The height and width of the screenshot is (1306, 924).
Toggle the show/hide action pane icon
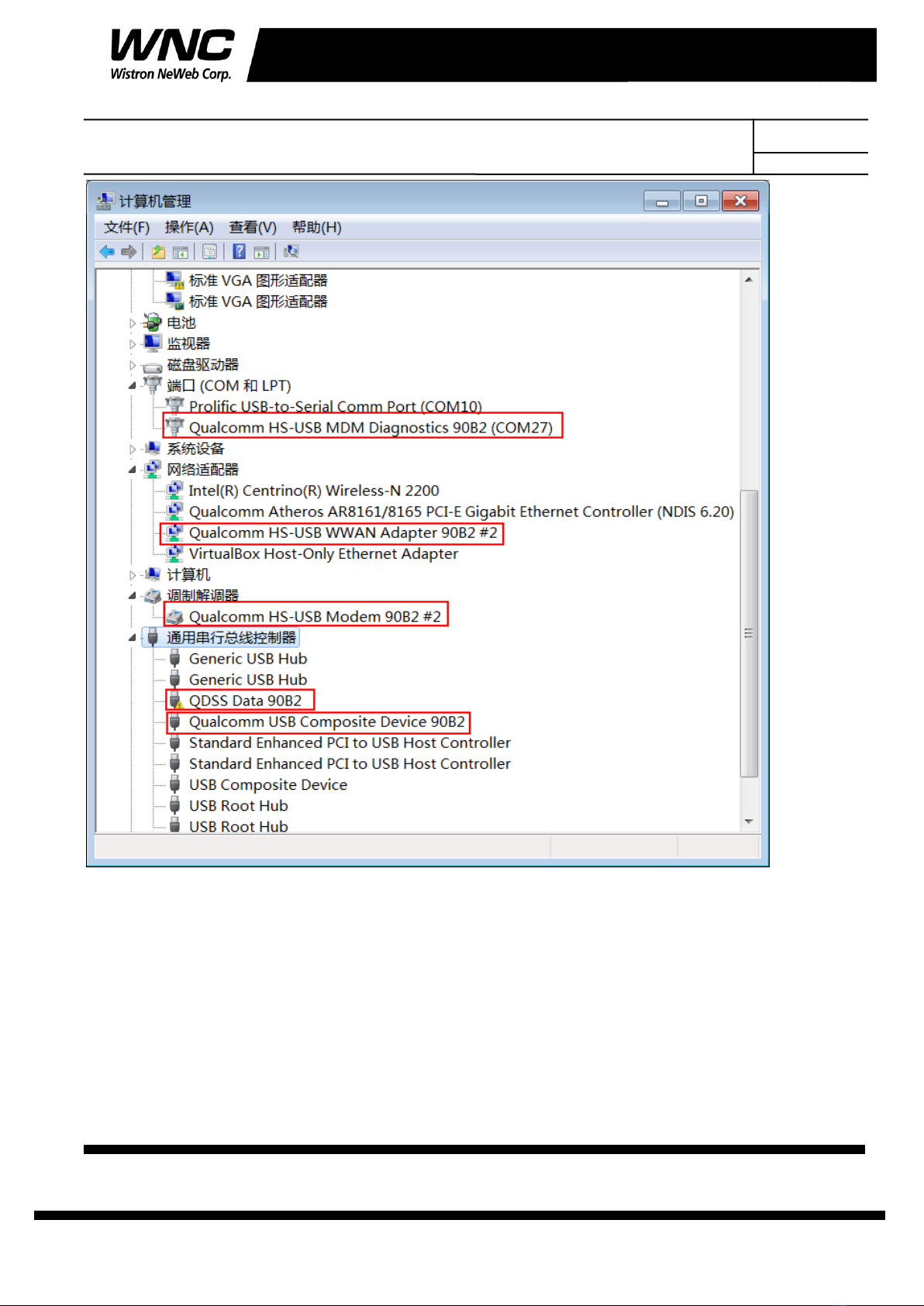[262, 252]
